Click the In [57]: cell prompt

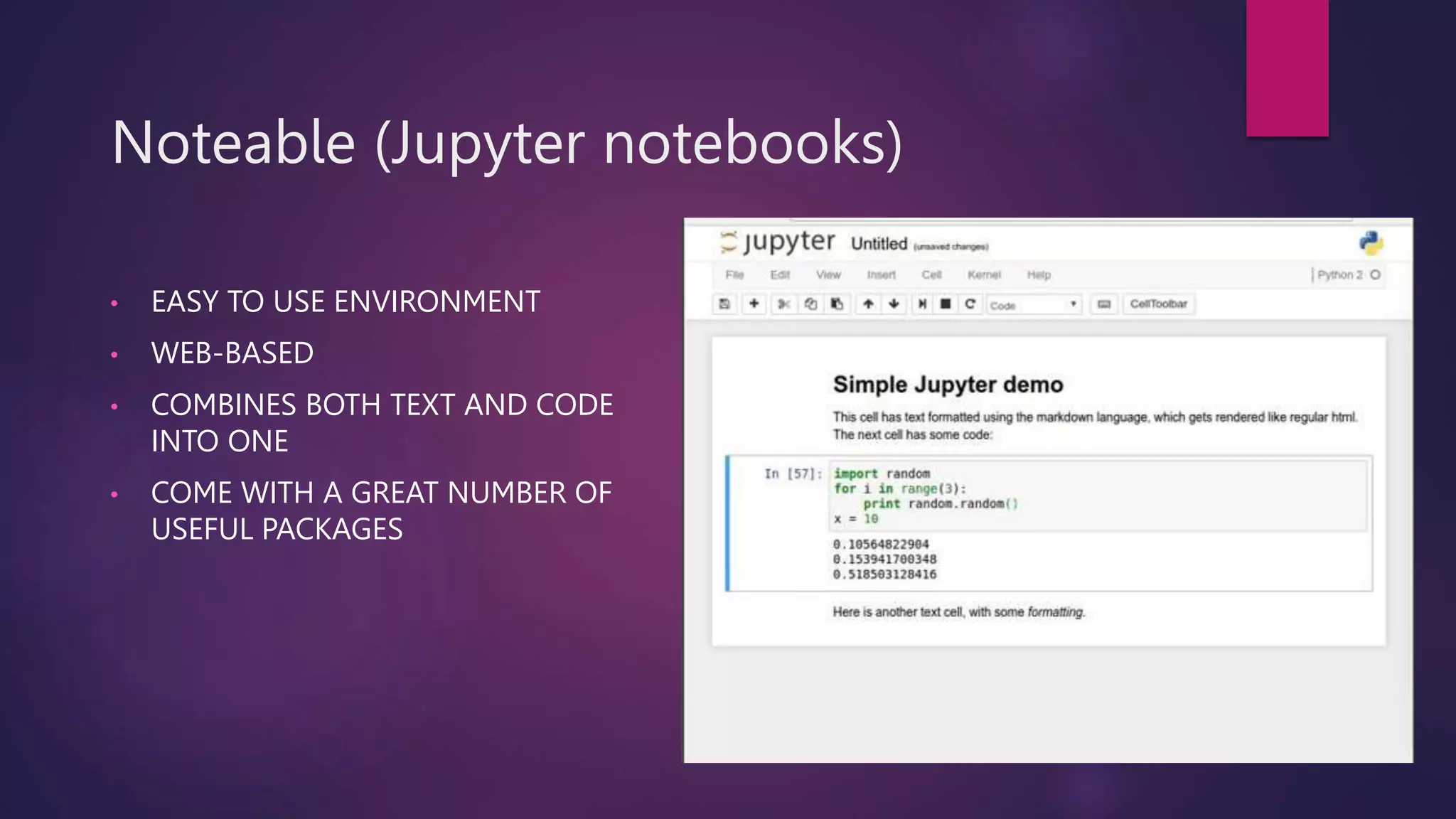point(793,473)
